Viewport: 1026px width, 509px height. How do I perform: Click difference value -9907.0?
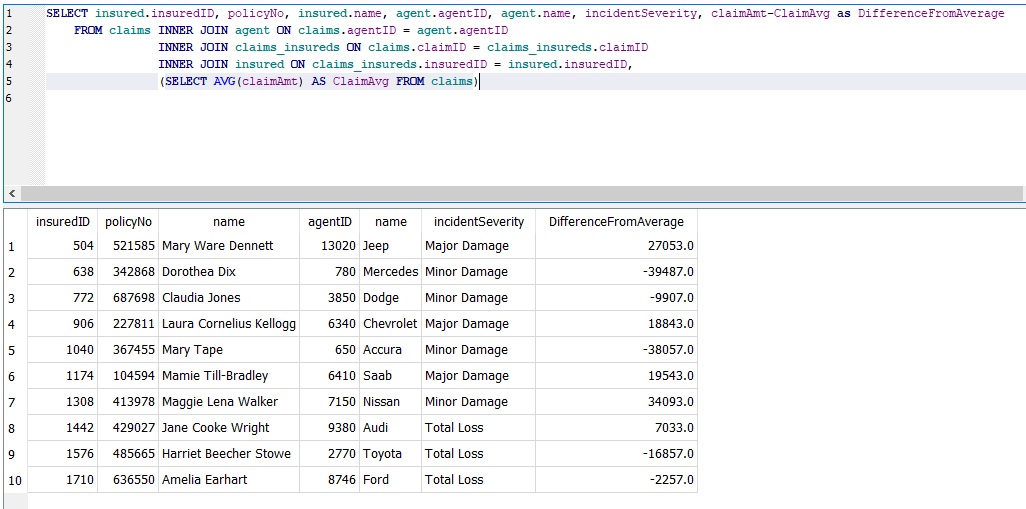coord(616,298)
